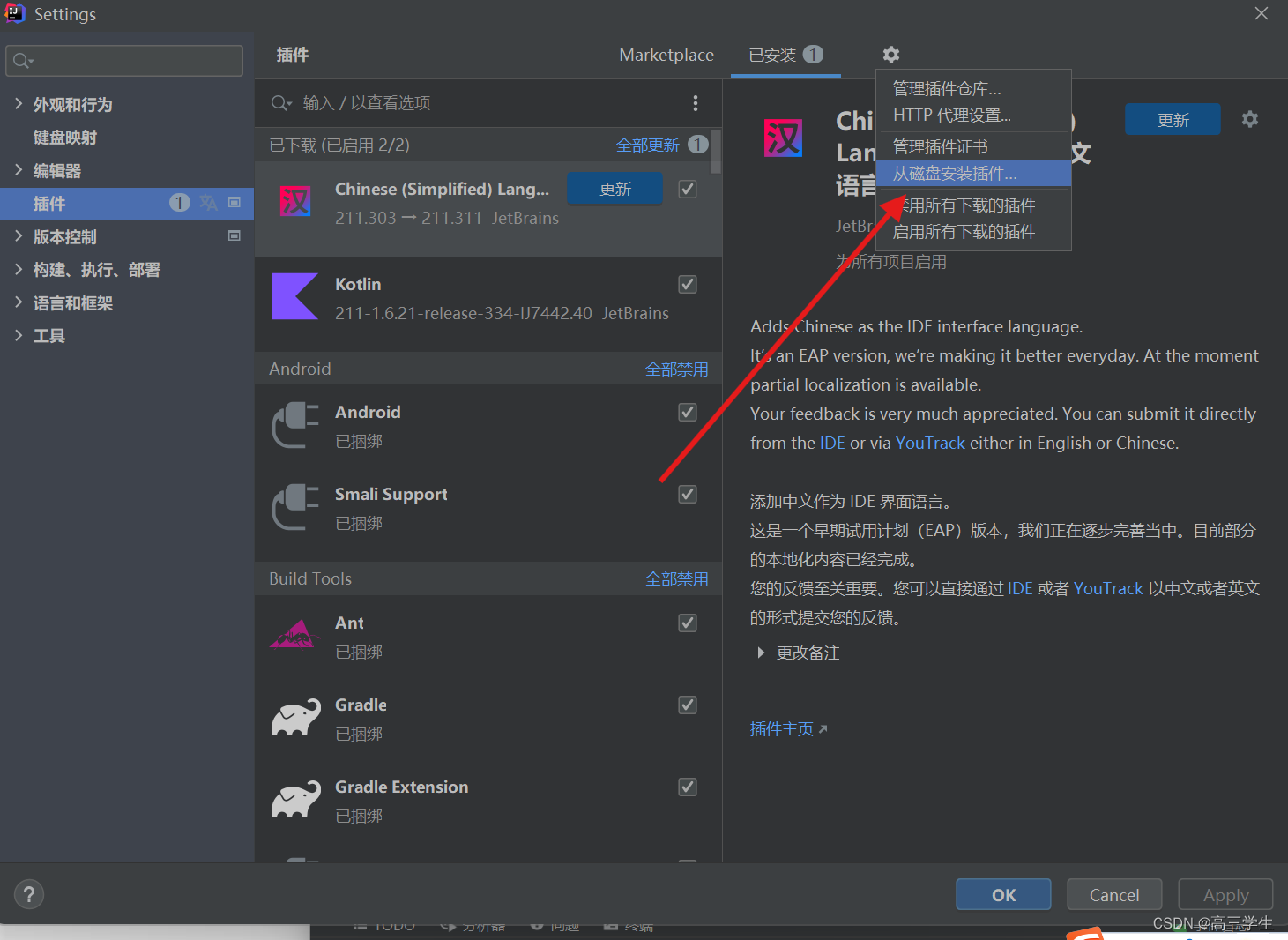Viewport: 1288px width, 940px height.
Task: Expand the 更改备注 disclosure triangle
Action: point(761,653)
